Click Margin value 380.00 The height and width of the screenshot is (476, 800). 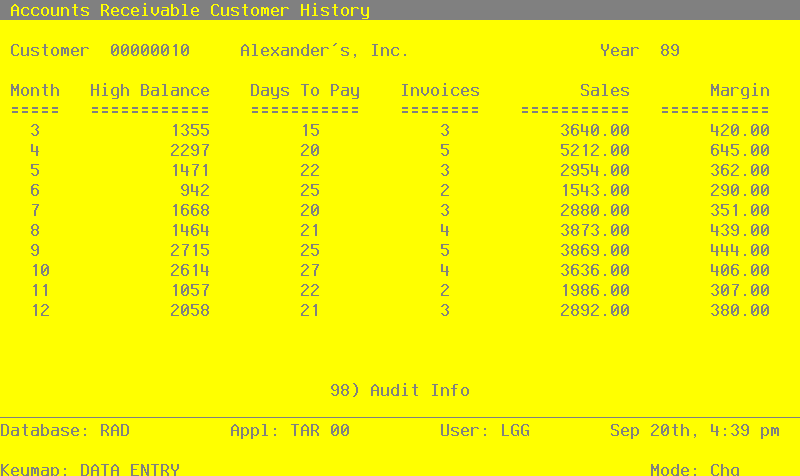click(x=740, y=310)
